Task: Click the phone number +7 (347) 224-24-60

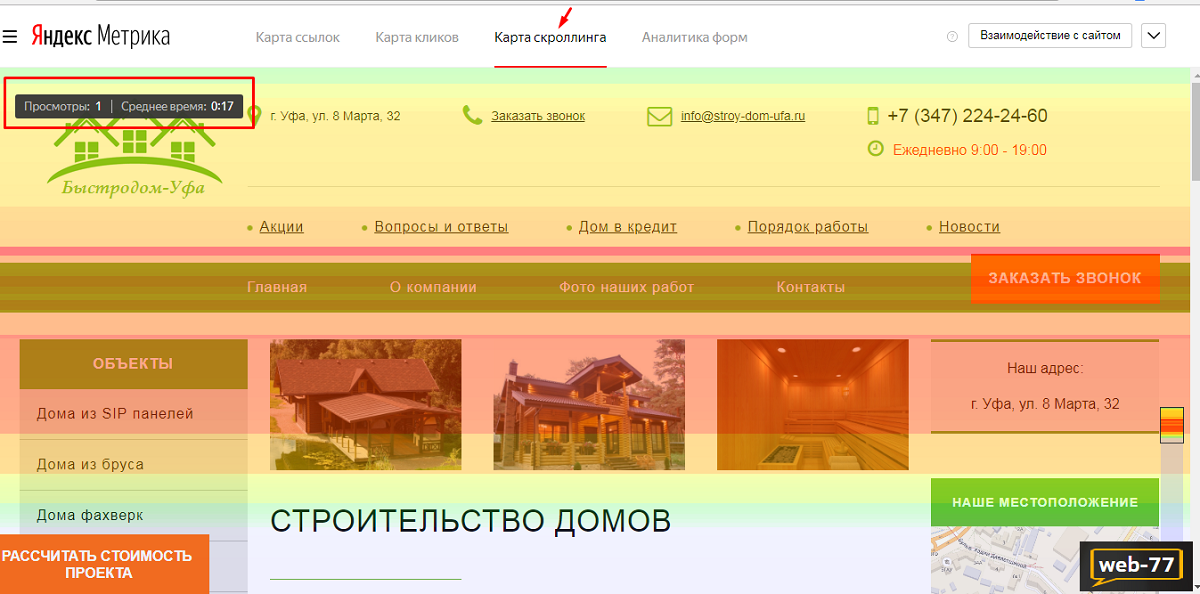Action: coord(967,116)
